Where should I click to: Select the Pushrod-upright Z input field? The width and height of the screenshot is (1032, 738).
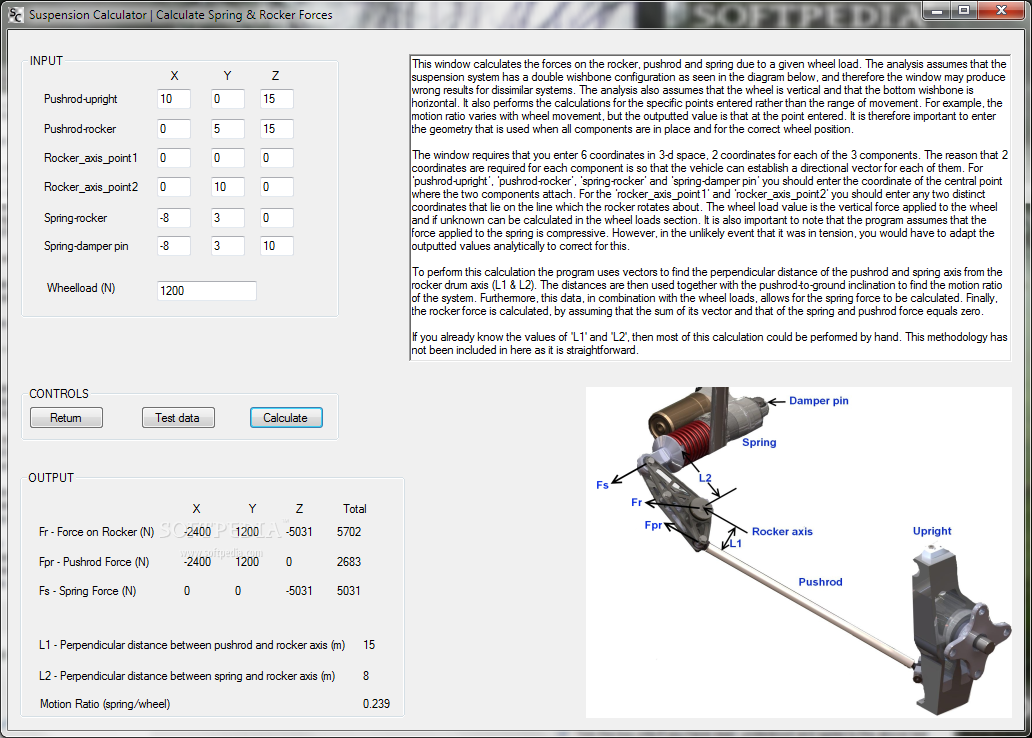point(276,99)
